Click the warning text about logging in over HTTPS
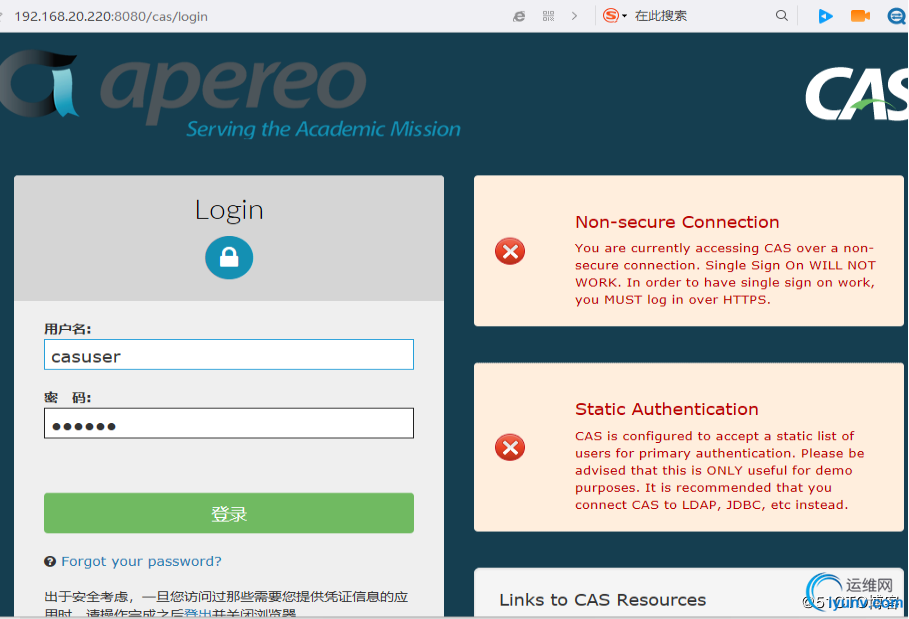This screenshot has height=619, width=909. (x=725, y=274)
